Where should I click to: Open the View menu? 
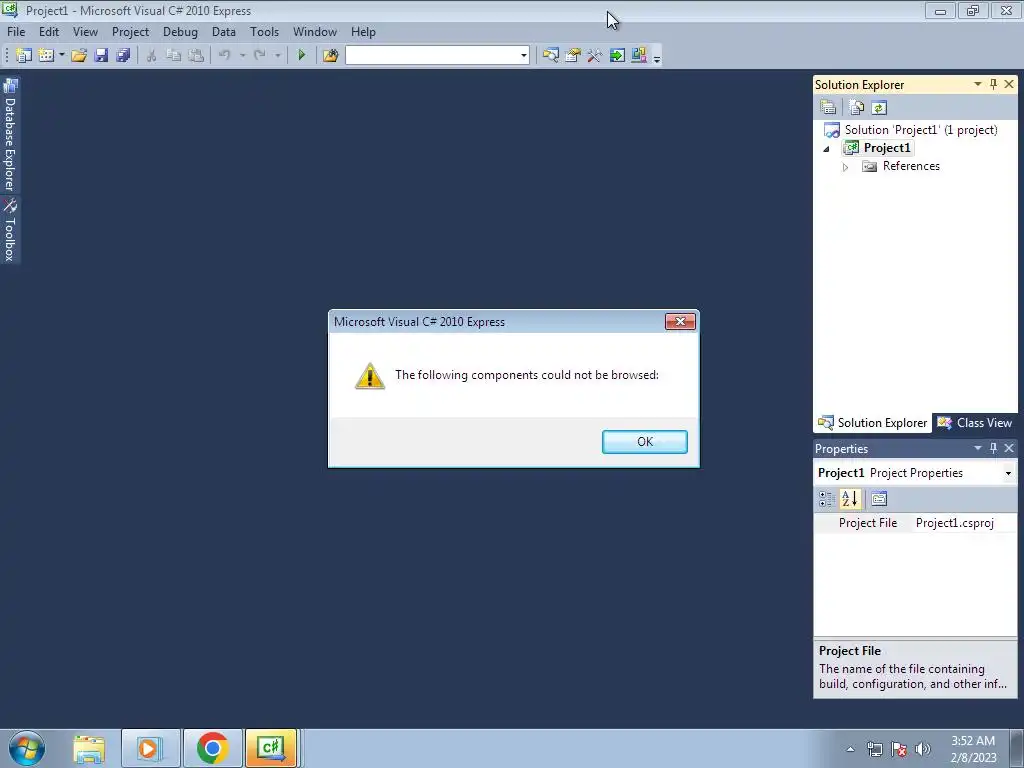(86, 32)
